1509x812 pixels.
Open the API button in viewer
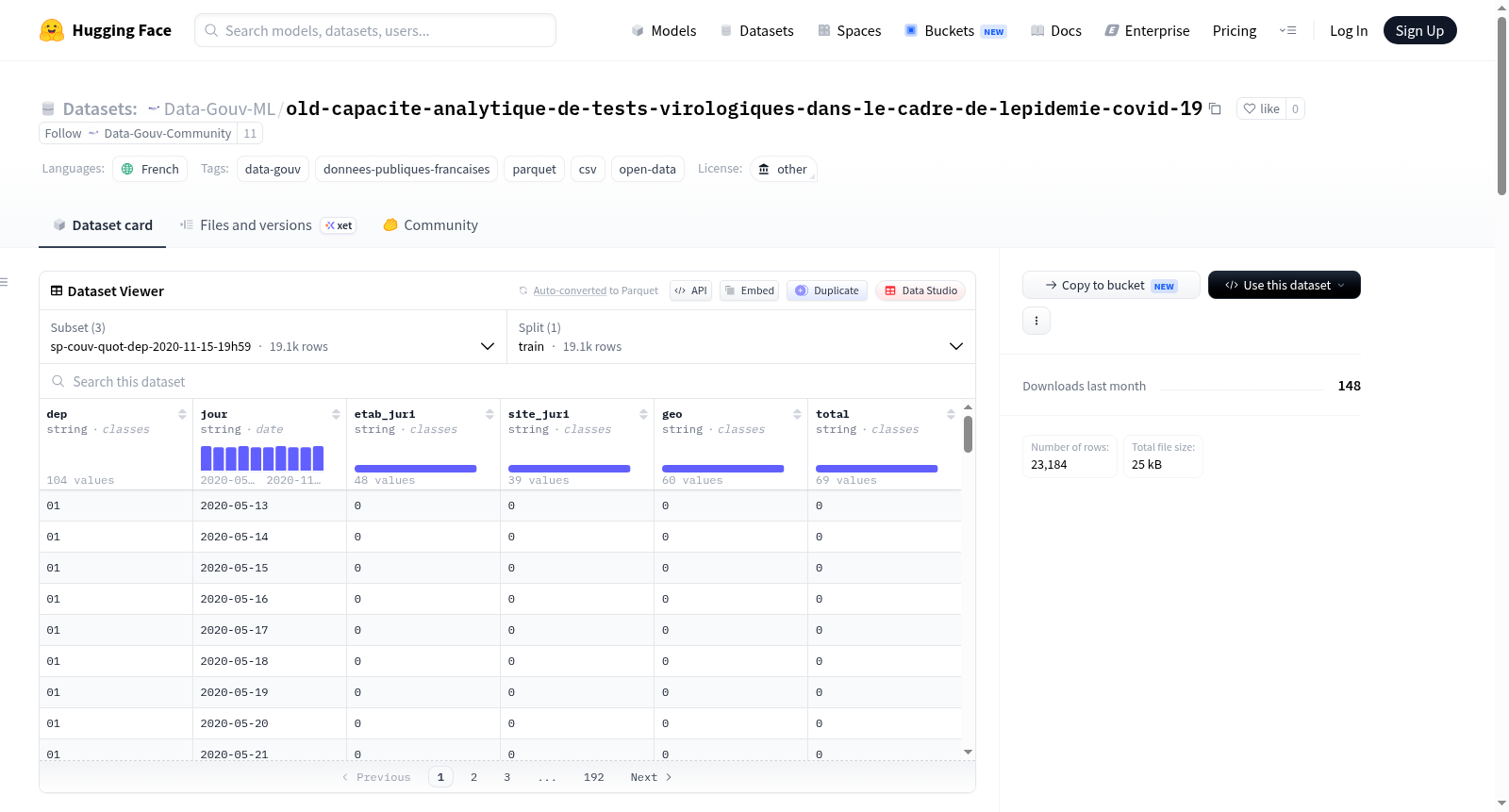[690, 290]
